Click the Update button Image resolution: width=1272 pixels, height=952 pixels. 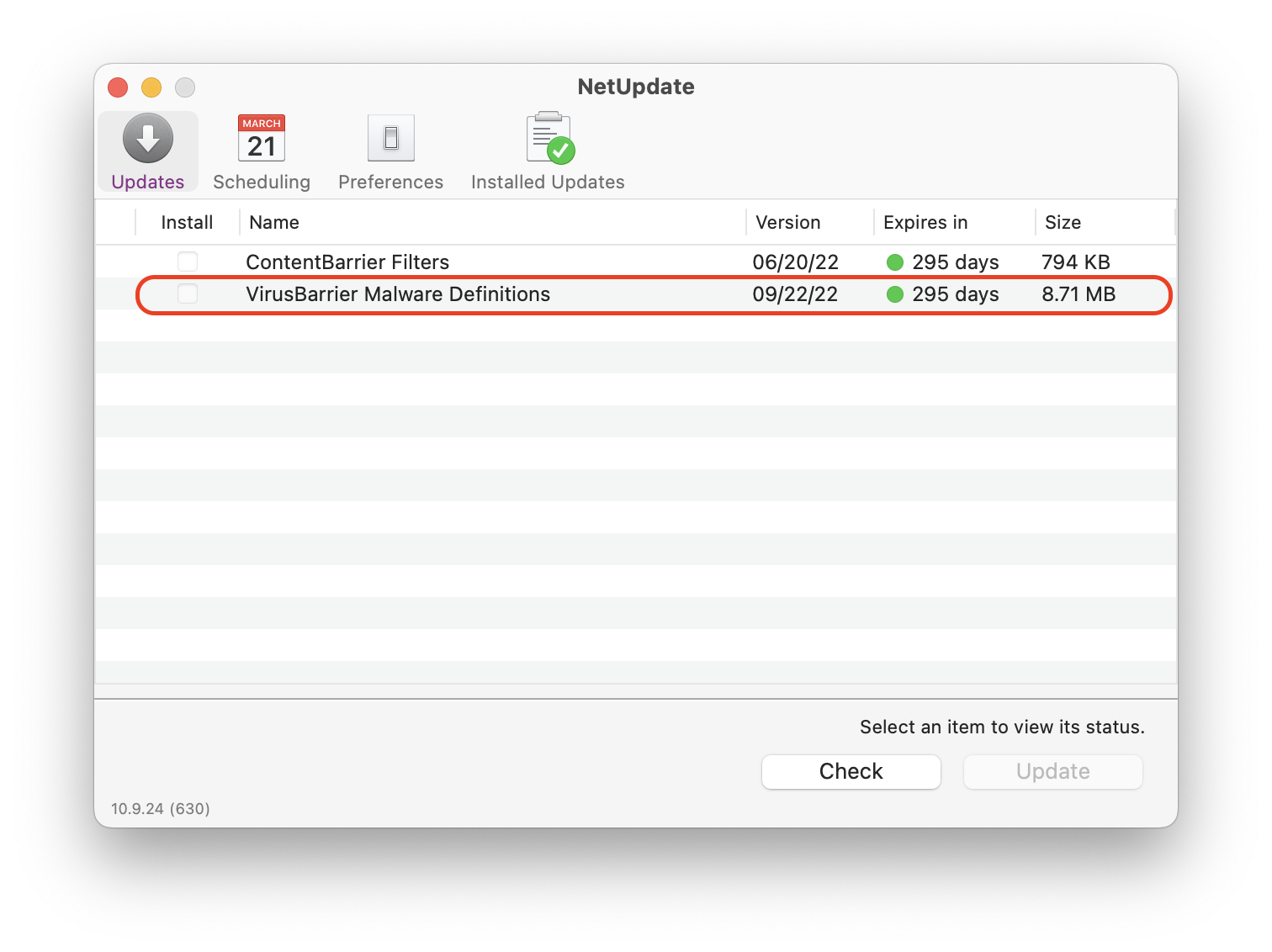click(x=1053, y=772)
